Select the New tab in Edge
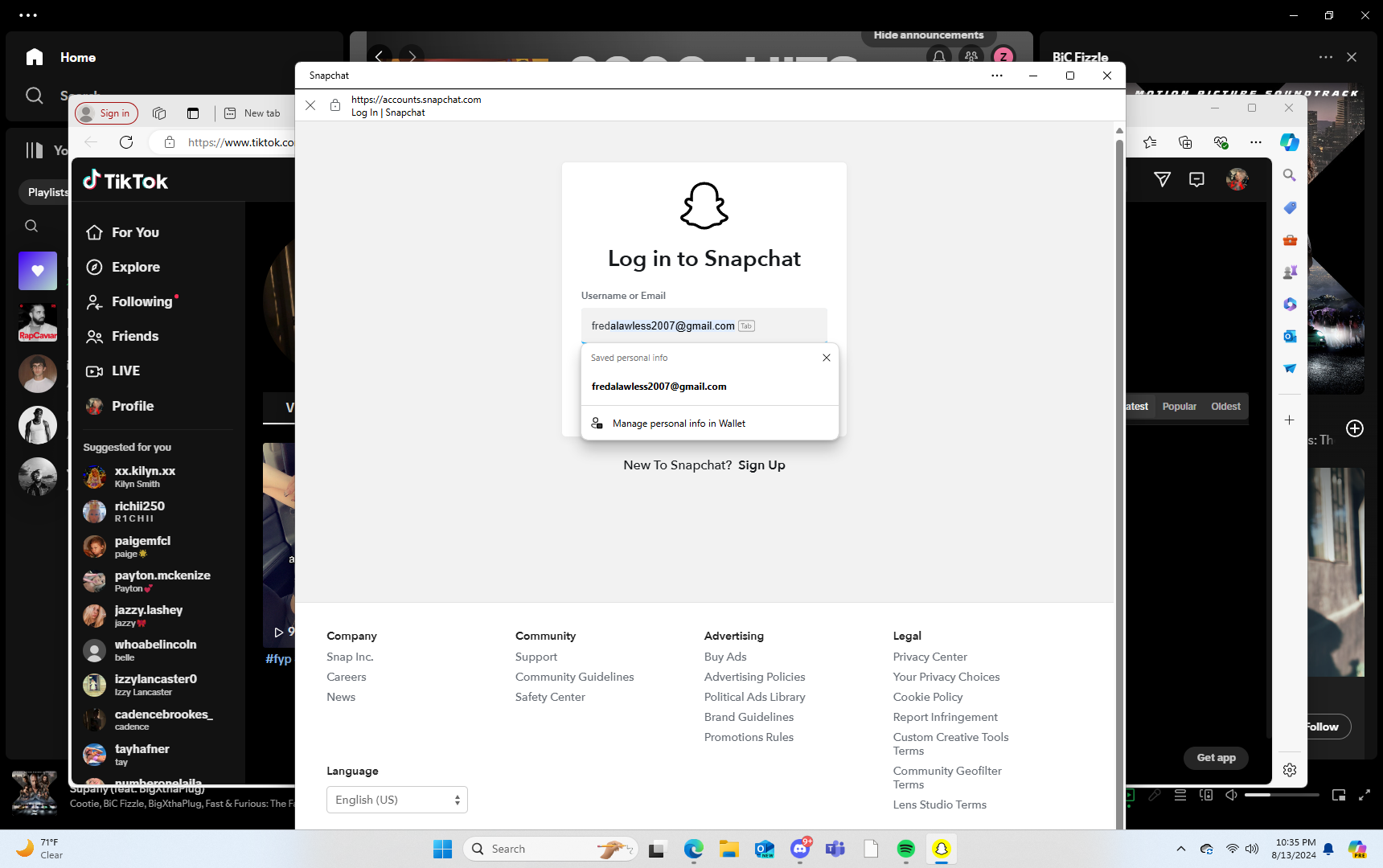This screenshot has height=868, width=1383. point(252,113)
